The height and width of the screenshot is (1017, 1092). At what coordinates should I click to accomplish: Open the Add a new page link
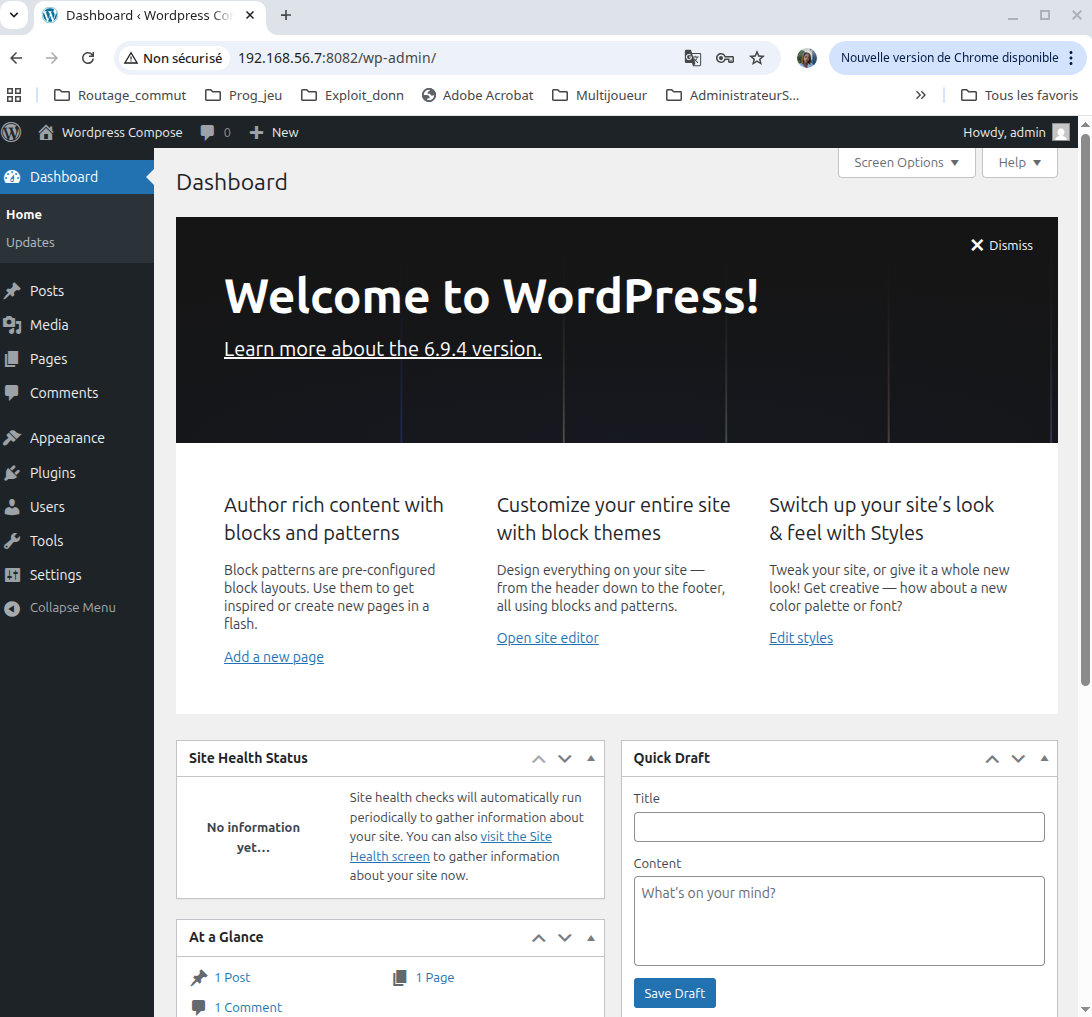tap(273, 656)
